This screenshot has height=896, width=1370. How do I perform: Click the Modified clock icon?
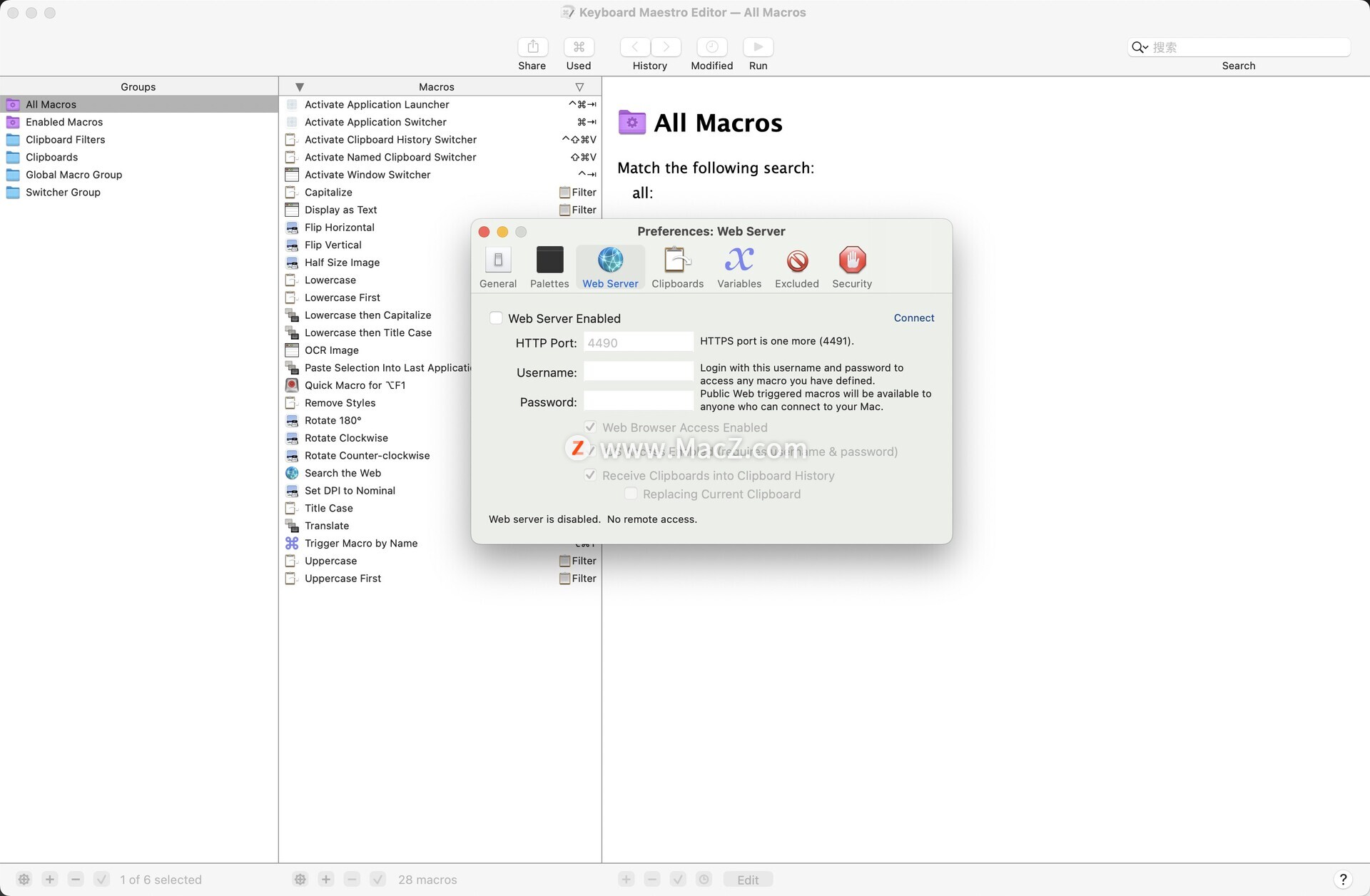click(x=712, y=47)
